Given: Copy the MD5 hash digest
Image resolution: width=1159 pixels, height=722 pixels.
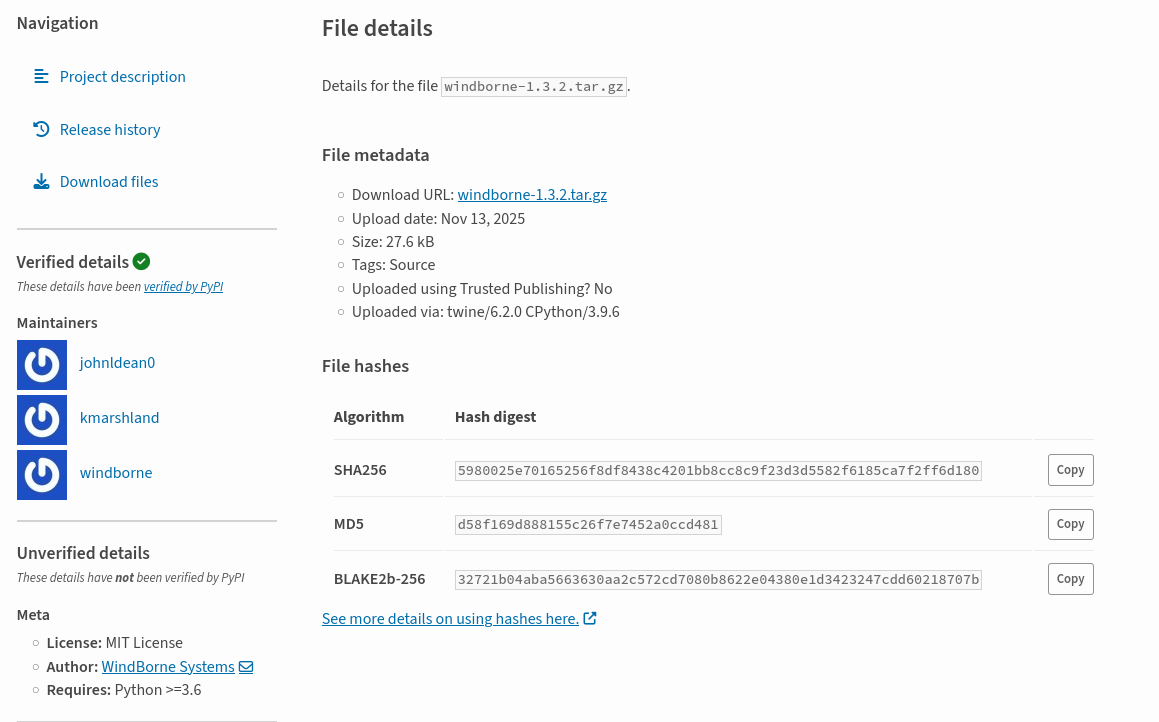Looking at the screenshot, I should (1070, 524).
